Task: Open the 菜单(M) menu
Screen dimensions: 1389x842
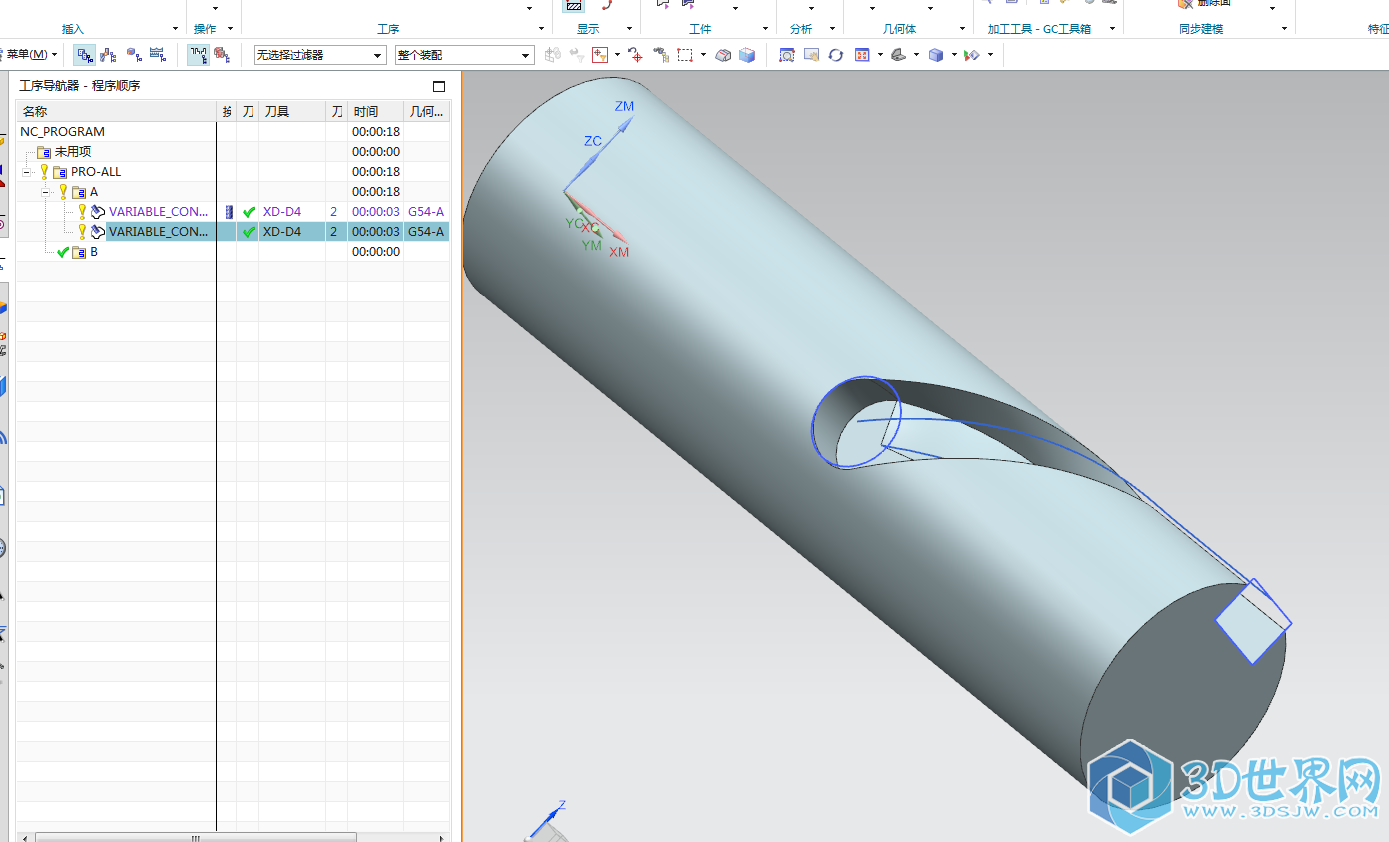Action: (30, 54)
